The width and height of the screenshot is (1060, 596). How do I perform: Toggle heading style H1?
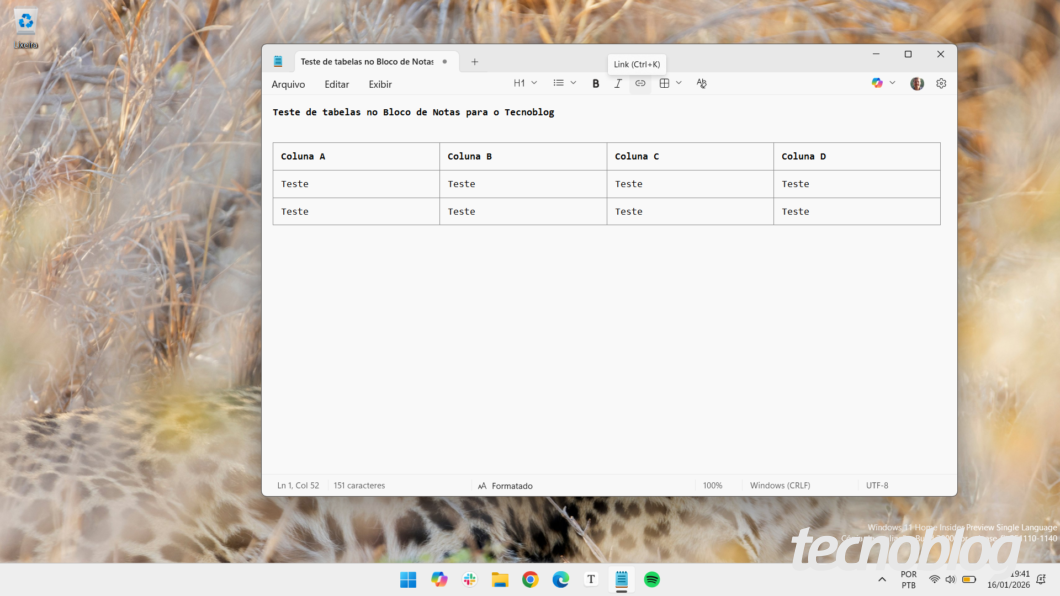517,83
